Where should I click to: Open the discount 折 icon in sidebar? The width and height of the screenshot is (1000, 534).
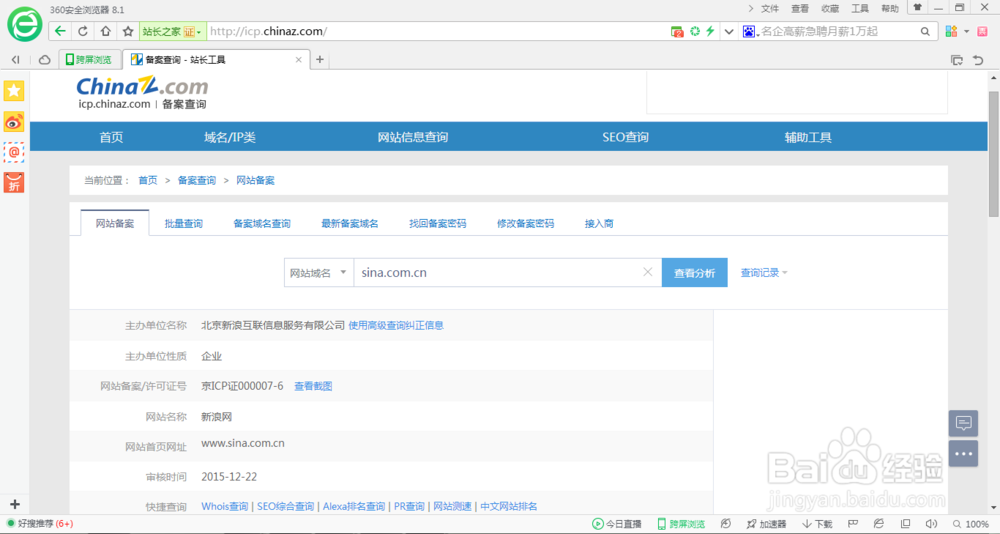tap(14, 182)
